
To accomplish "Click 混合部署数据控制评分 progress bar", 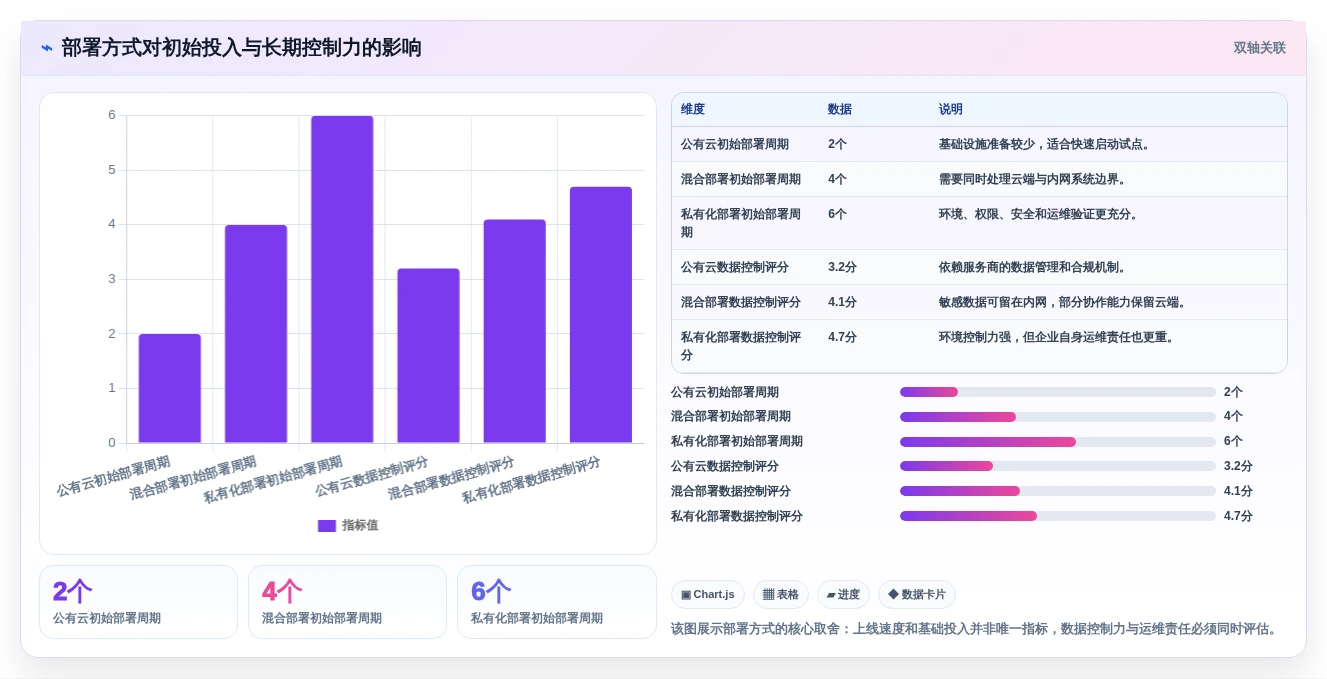I will click(x=1058, y=491).
